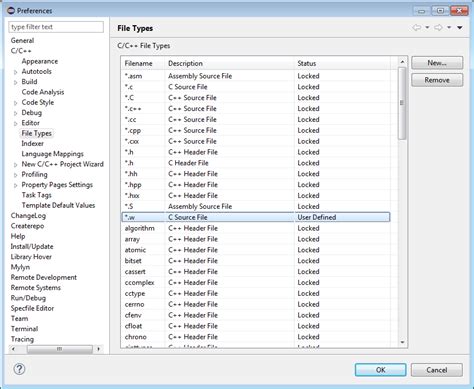Screen dimensions: 474x389
Task: Expand the Autotools tree node
Action: (15, 72)
